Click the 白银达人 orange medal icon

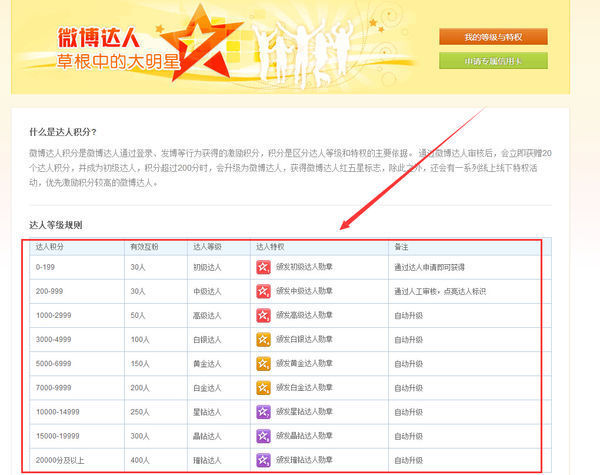coord(263,340)
